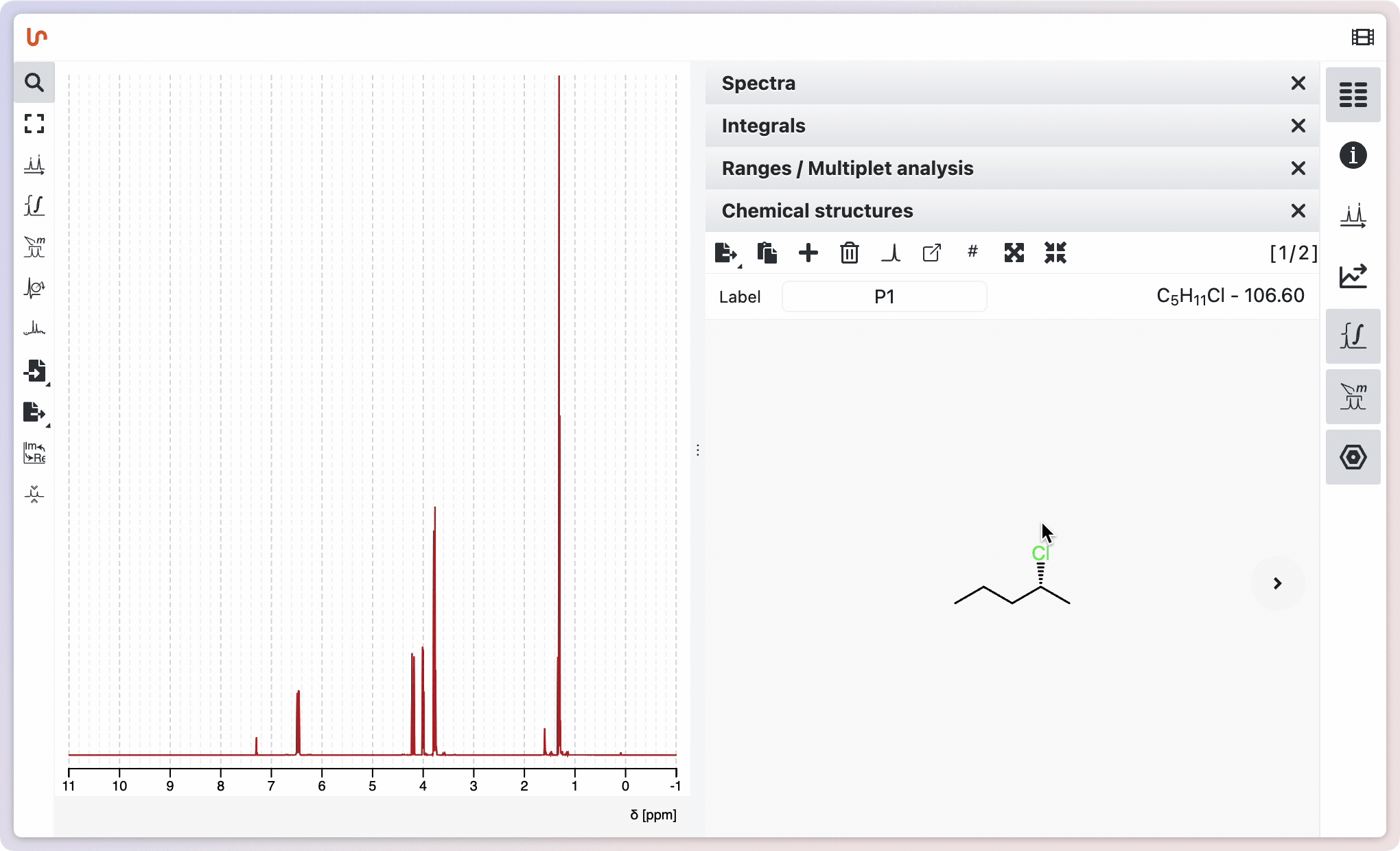Select the integral tool in left toolbar
This screenshot has height=851, width=1400.
click(x=34, y=206)
